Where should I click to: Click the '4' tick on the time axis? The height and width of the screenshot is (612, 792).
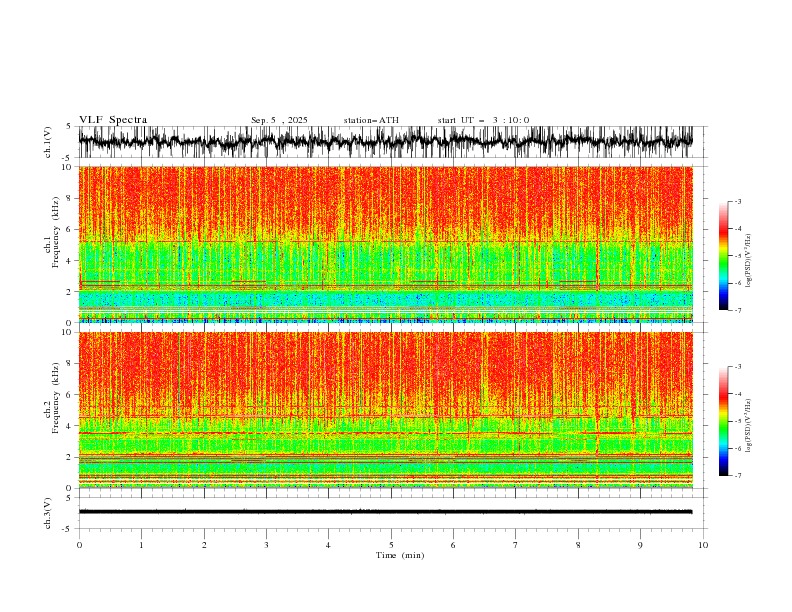coord(329,545)
